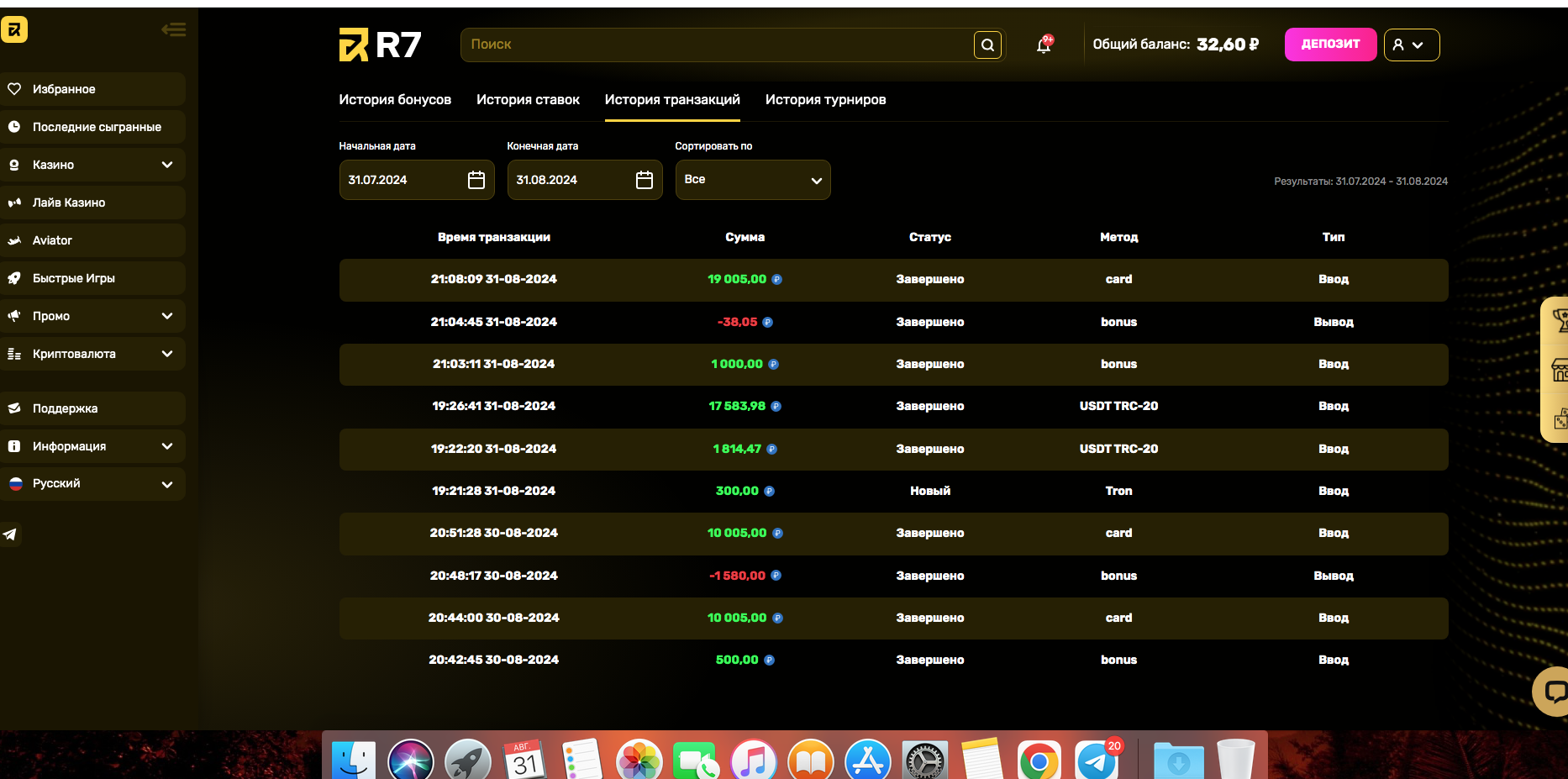Click the small R7 logo in the sidebar
The image size is (1568, 779).
pyautogui.click(x=14, y=29)
